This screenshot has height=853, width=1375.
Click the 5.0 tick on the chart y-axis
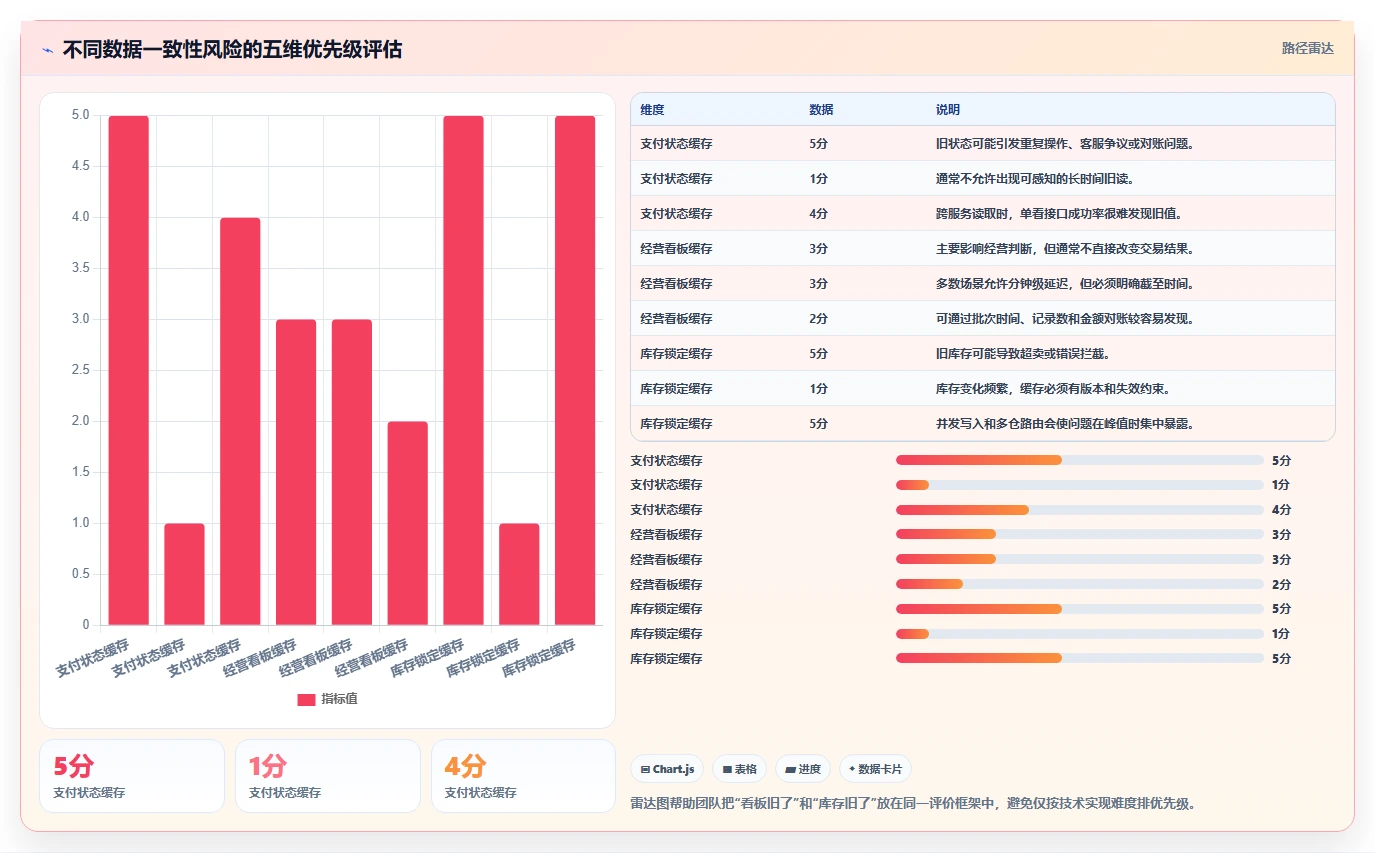(x=80, y=115)
